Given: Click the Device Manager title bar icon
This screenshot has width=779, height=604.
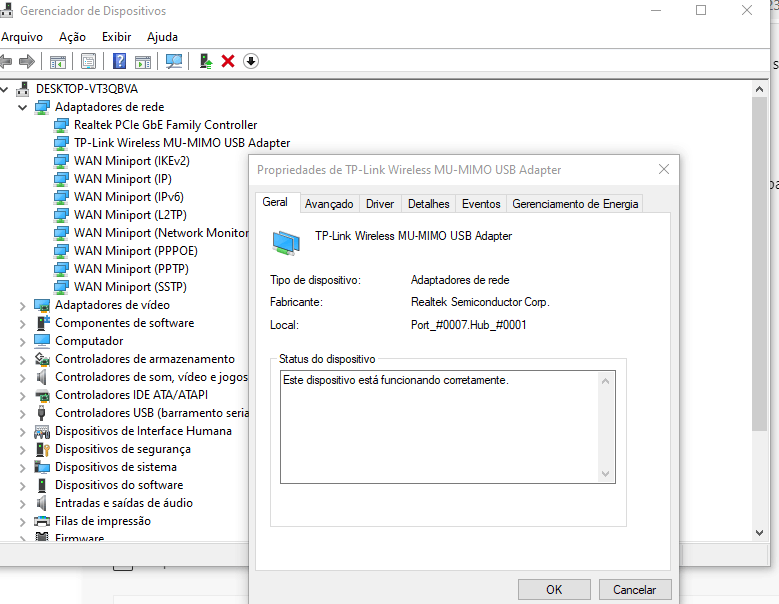Looking at the screenshot, I should [x=6, y=10].
